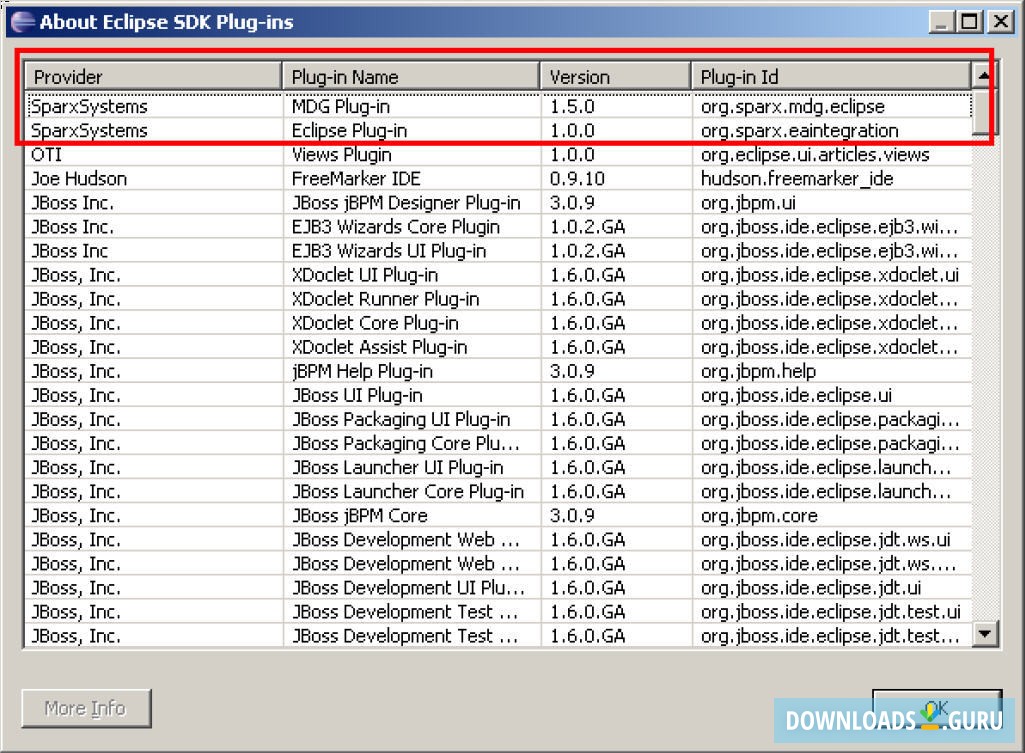
Task: Select JBoss UI Plug-in row
Action: click(498, 395)
